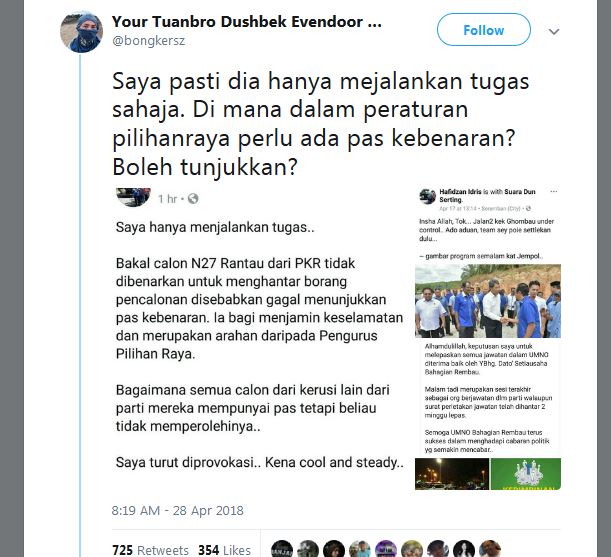This screenshot has height=557, width=611.
Task: Click the second liker avatar in the row
Action: tap(308, 549)
